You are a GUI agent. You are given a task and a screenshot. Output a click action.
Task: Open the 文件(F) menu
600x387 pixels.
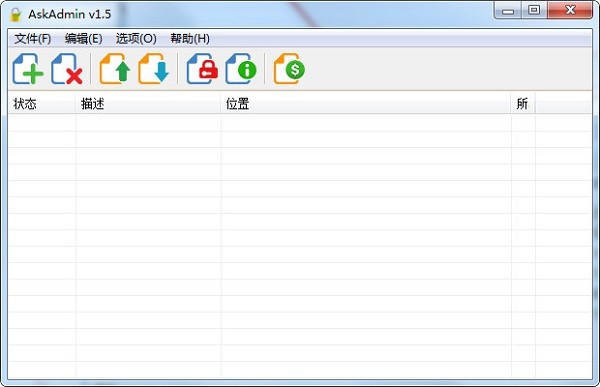pos(33,39)
